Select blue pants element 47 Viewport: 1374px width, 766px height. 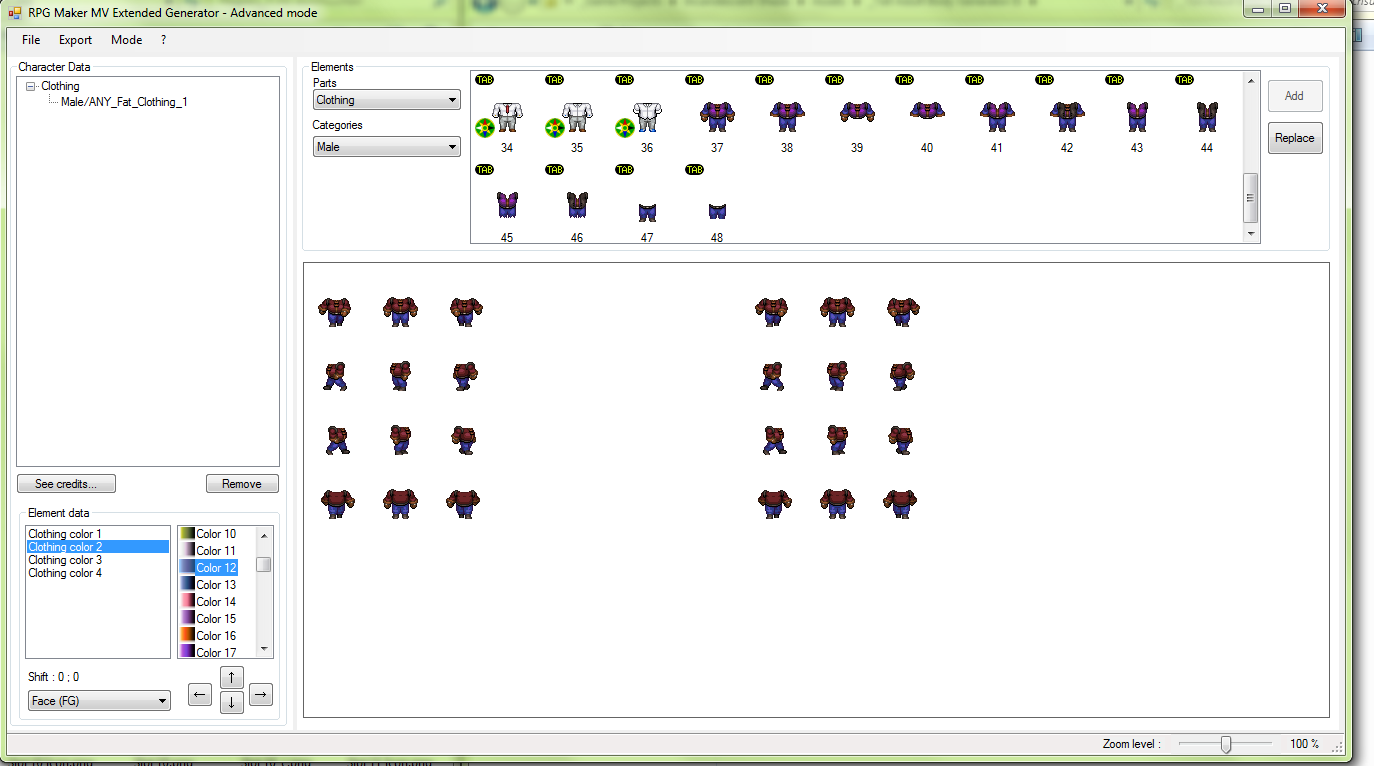[x=647, y=212]
